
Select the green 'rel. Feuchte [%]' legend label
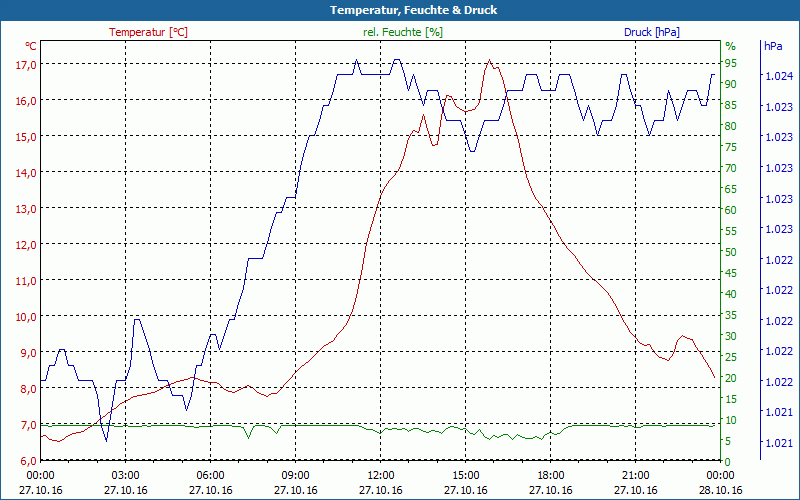pyautogui.click(x=403, y=32)
